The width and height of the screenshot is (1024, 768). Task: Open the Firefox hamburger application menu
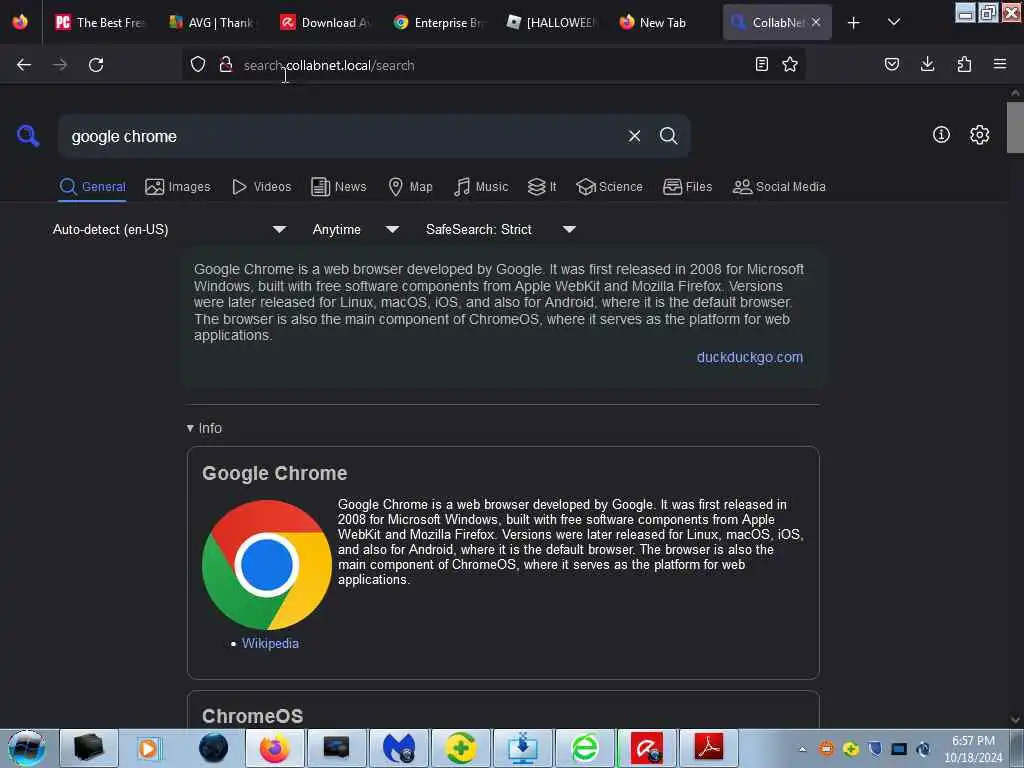click(x=1000, y=65)
